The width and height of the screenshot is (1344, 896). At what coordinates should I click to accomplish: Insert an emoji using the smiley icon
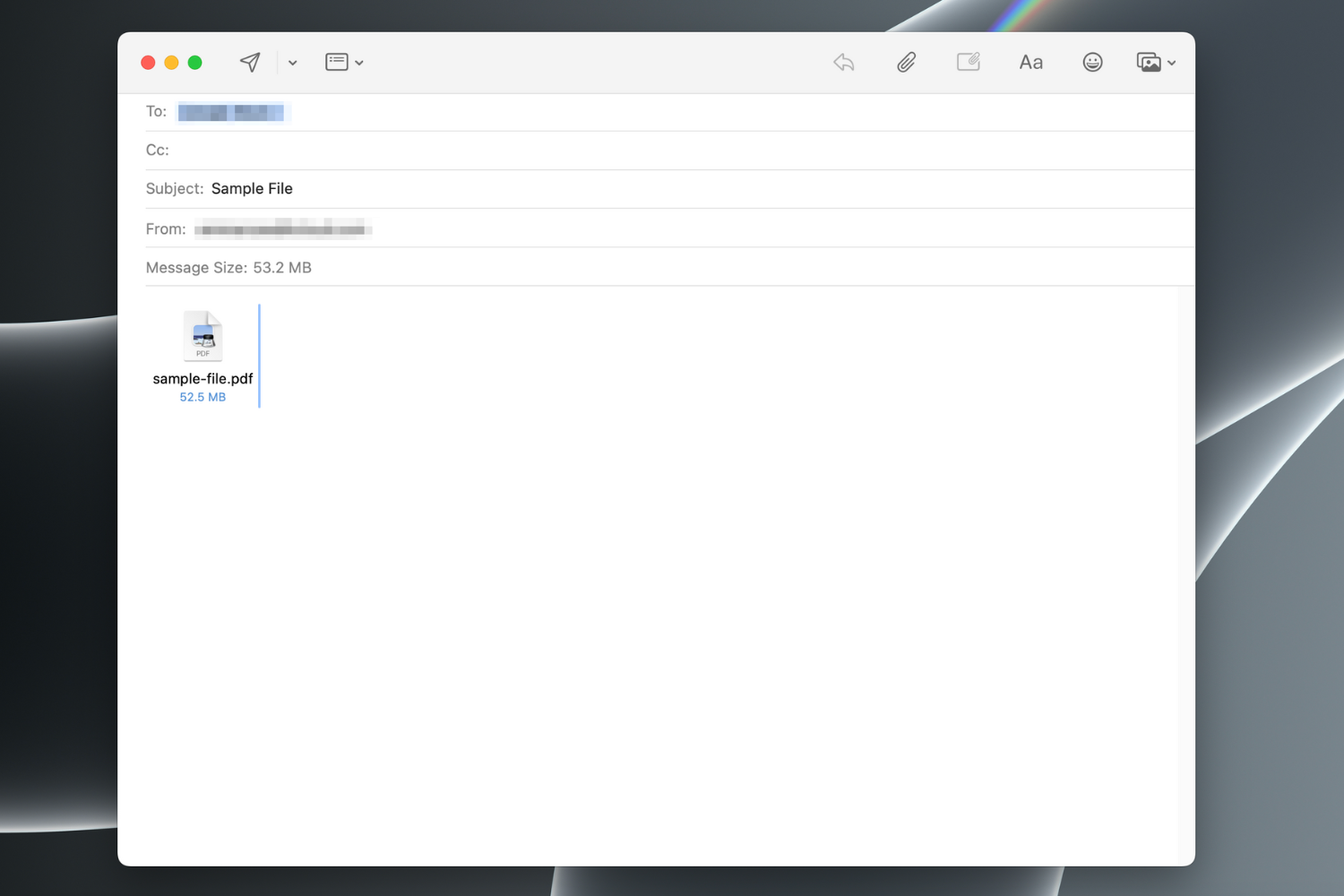click(1092, 62)
